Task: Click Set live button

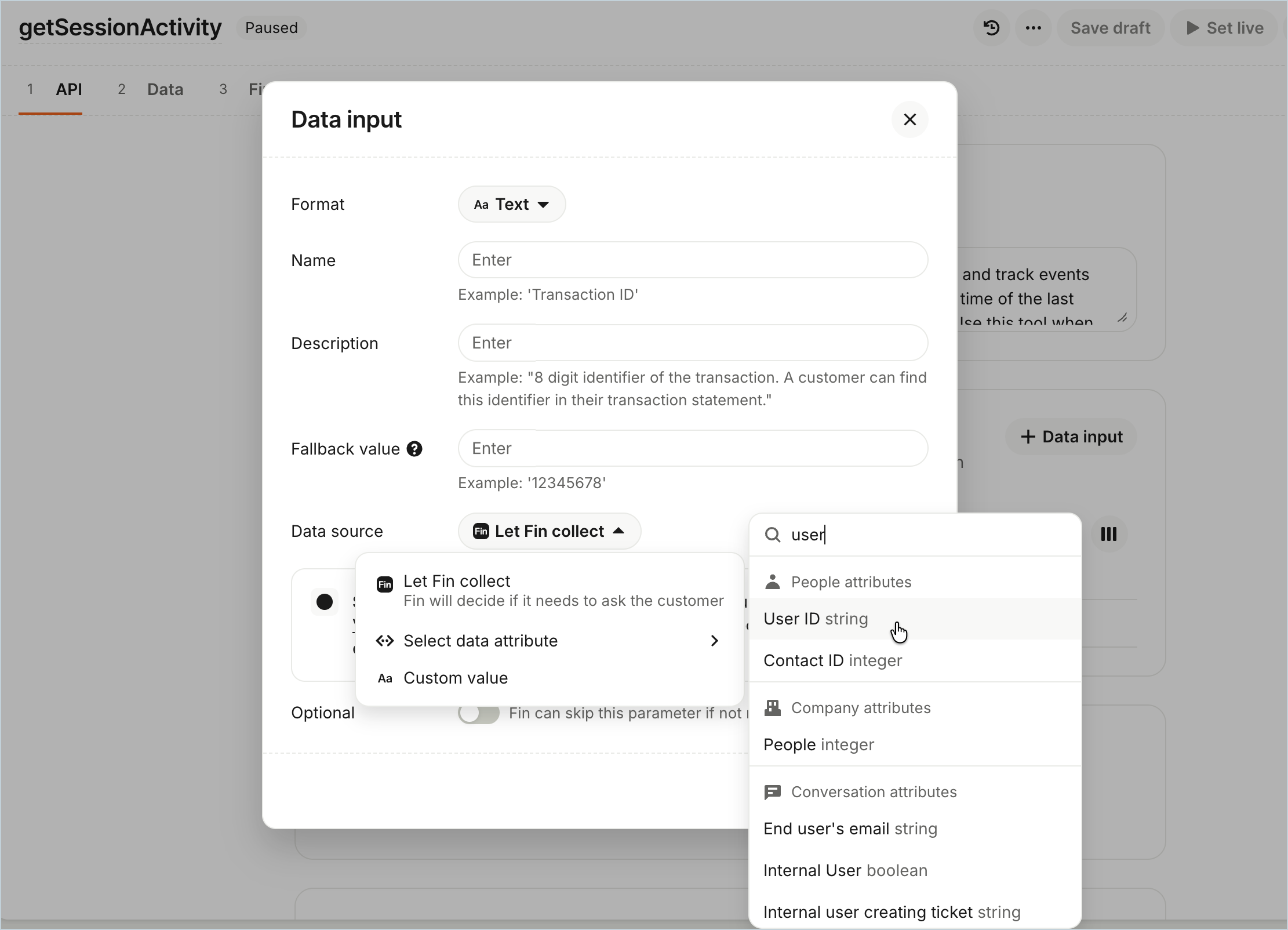Action: 1224,28
